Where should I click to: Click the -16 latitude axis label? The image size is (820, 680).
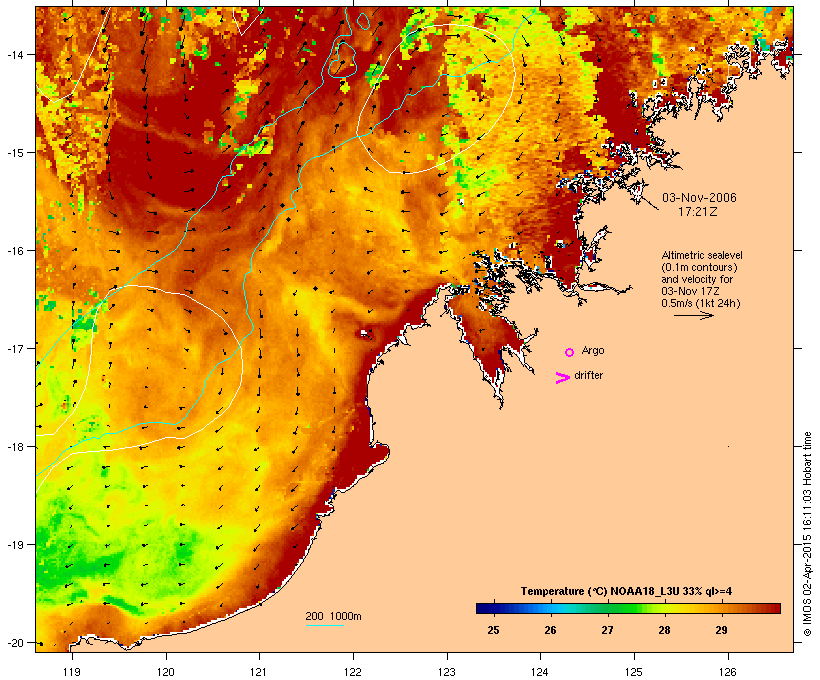[x=14, y=251]
